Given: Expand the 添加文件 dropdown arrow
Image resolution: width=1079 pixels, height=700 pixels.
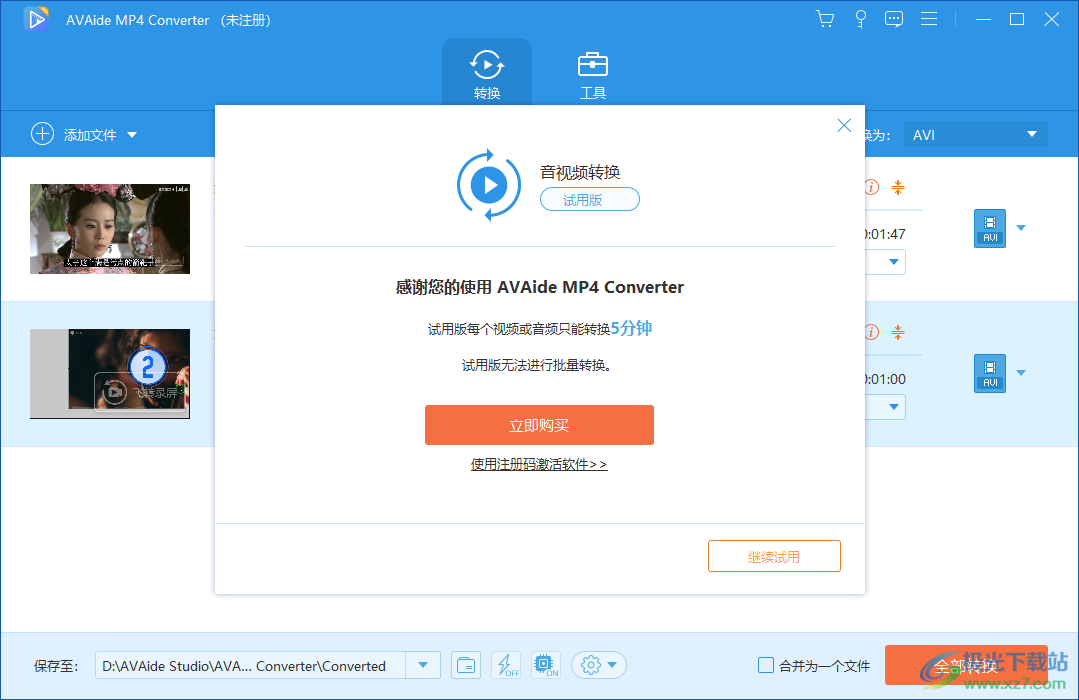Looking at the screenshot, I should click(132, 135).
